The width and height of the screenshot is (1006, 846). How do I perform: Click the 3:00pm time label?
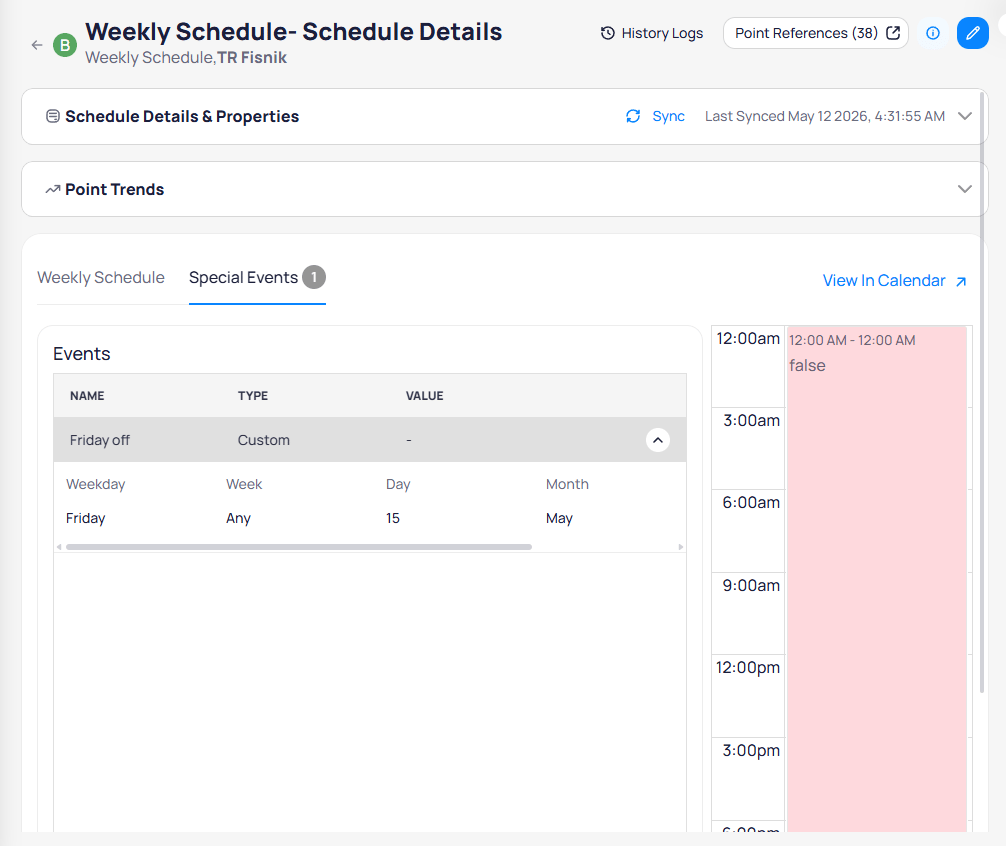(751, 750)
